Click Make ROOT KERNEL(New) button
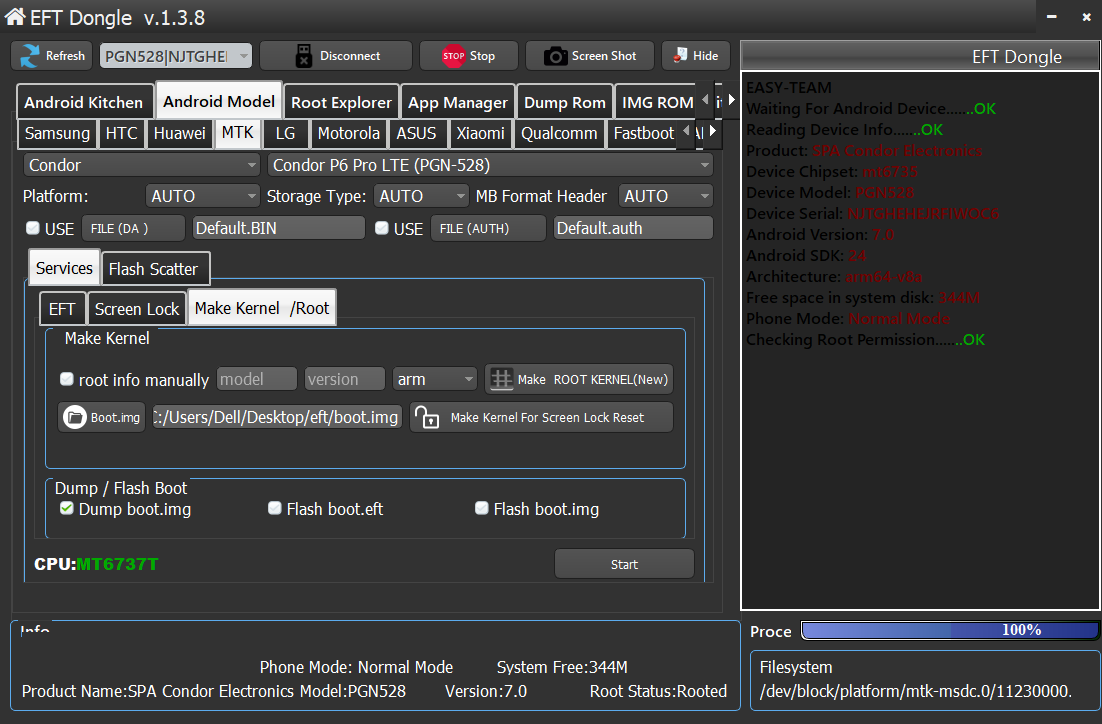Screen dimensions: 1102x724 point(579,379)
